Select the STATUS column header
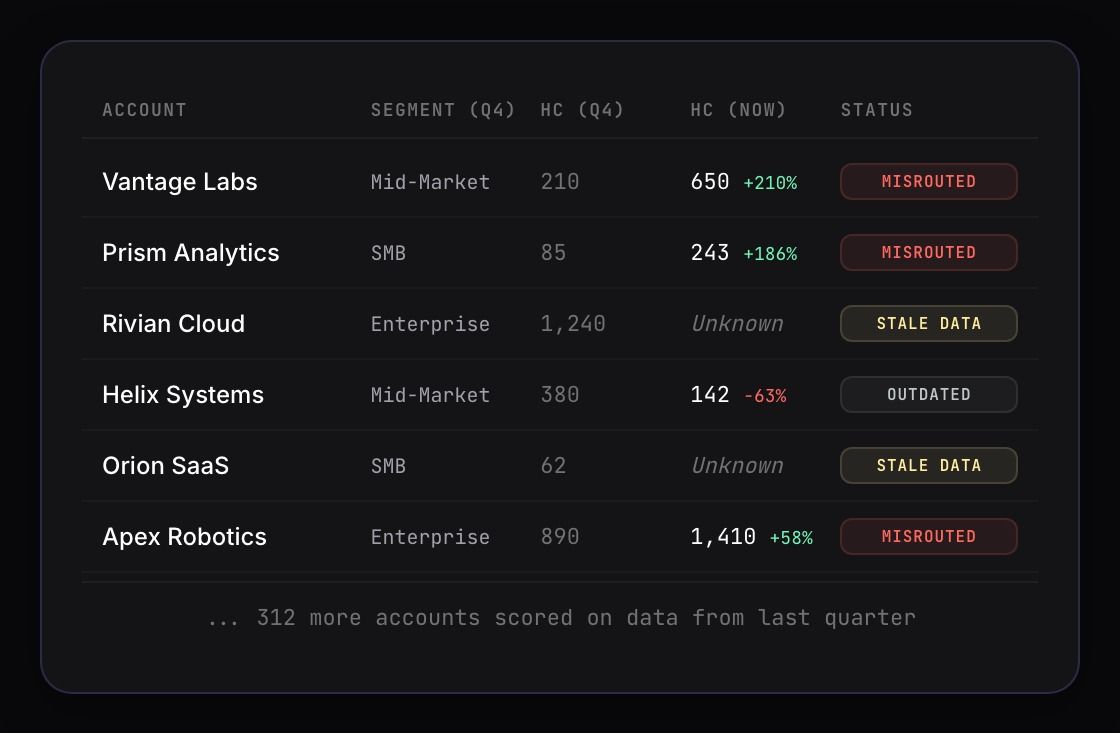This screenshot has height=733, width=1120. pos(876,110)
